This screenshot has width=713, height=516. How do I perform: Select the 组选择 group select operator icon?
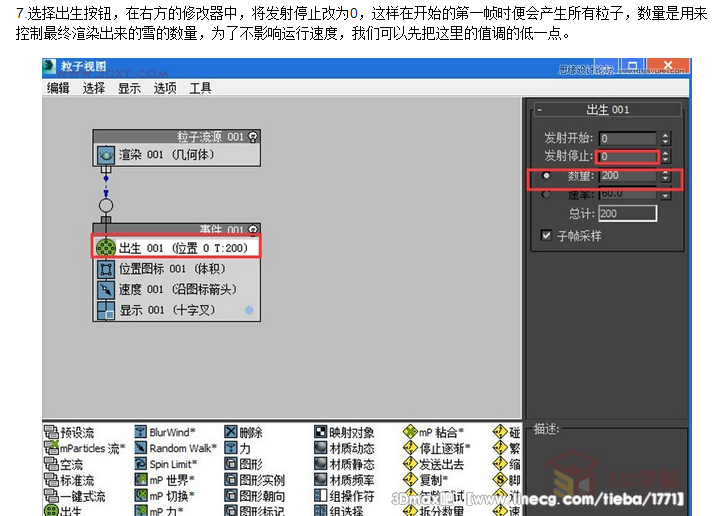point(321,510)
